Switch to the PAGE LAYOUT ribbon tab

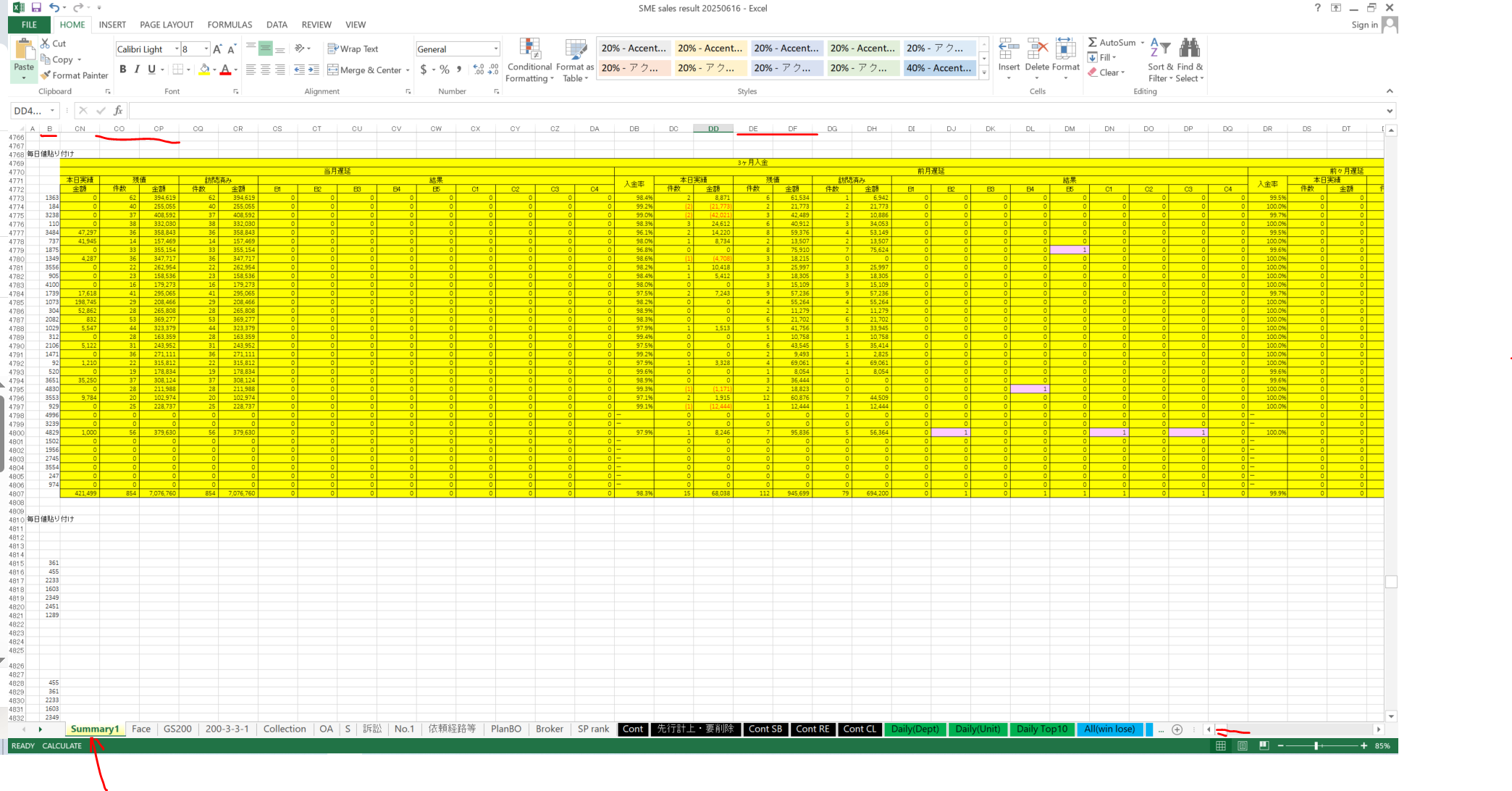point(167,25)
